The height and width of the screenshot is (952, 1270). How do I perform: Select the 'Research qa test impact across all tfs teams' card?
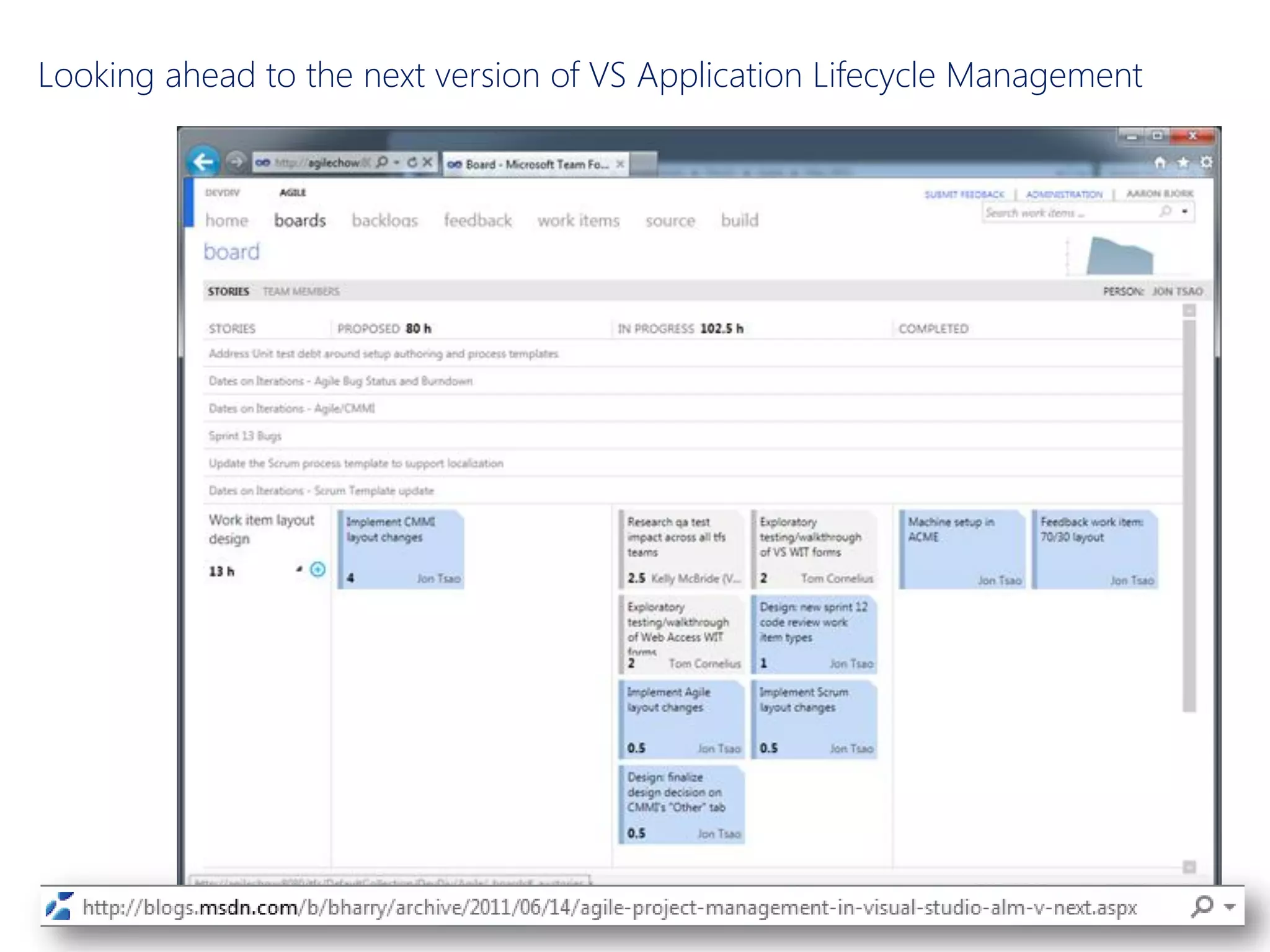[x=681, y=549]
